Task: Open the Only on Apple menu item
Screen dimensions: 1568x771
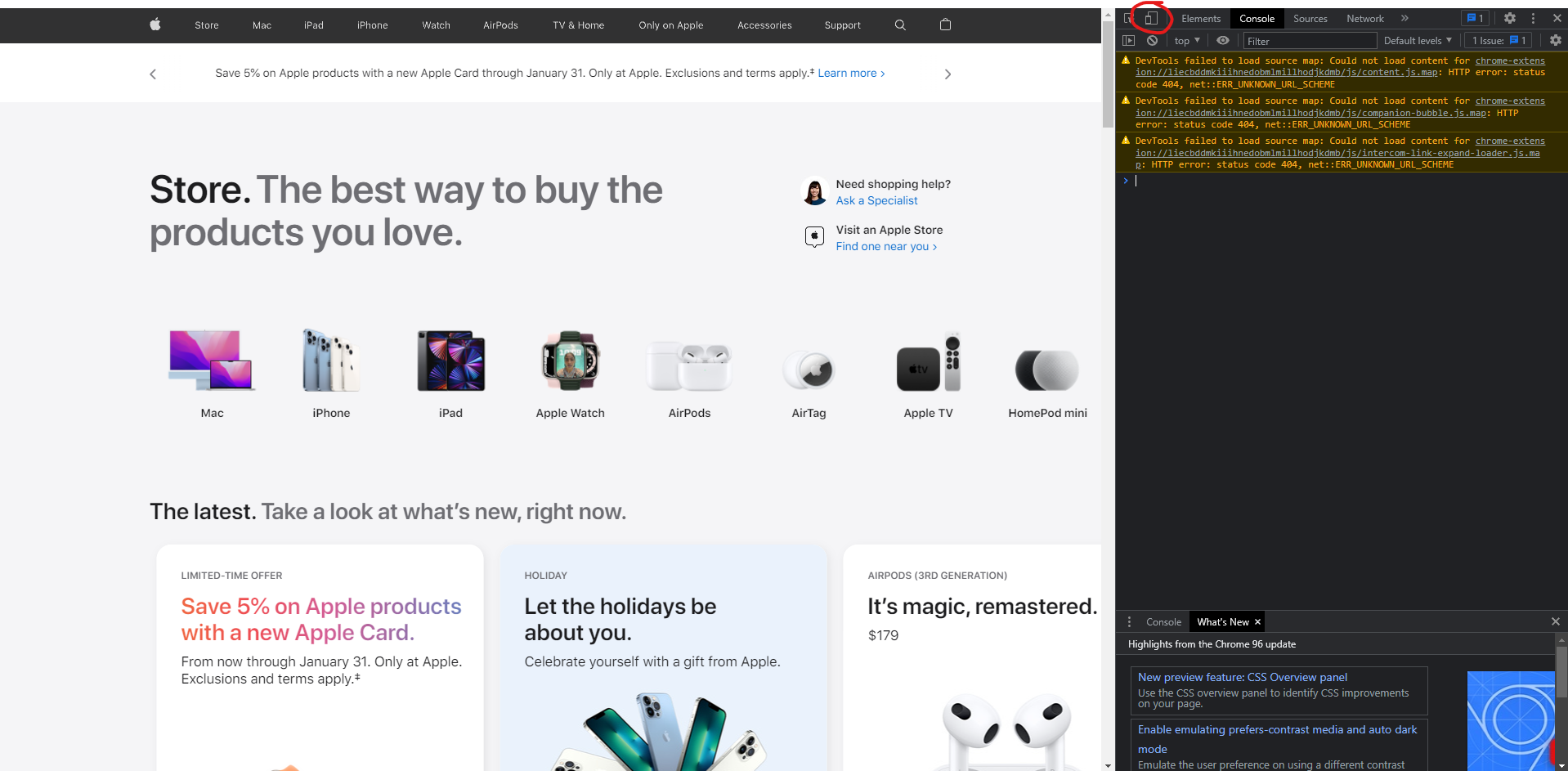Action: (x=671, y=25)
